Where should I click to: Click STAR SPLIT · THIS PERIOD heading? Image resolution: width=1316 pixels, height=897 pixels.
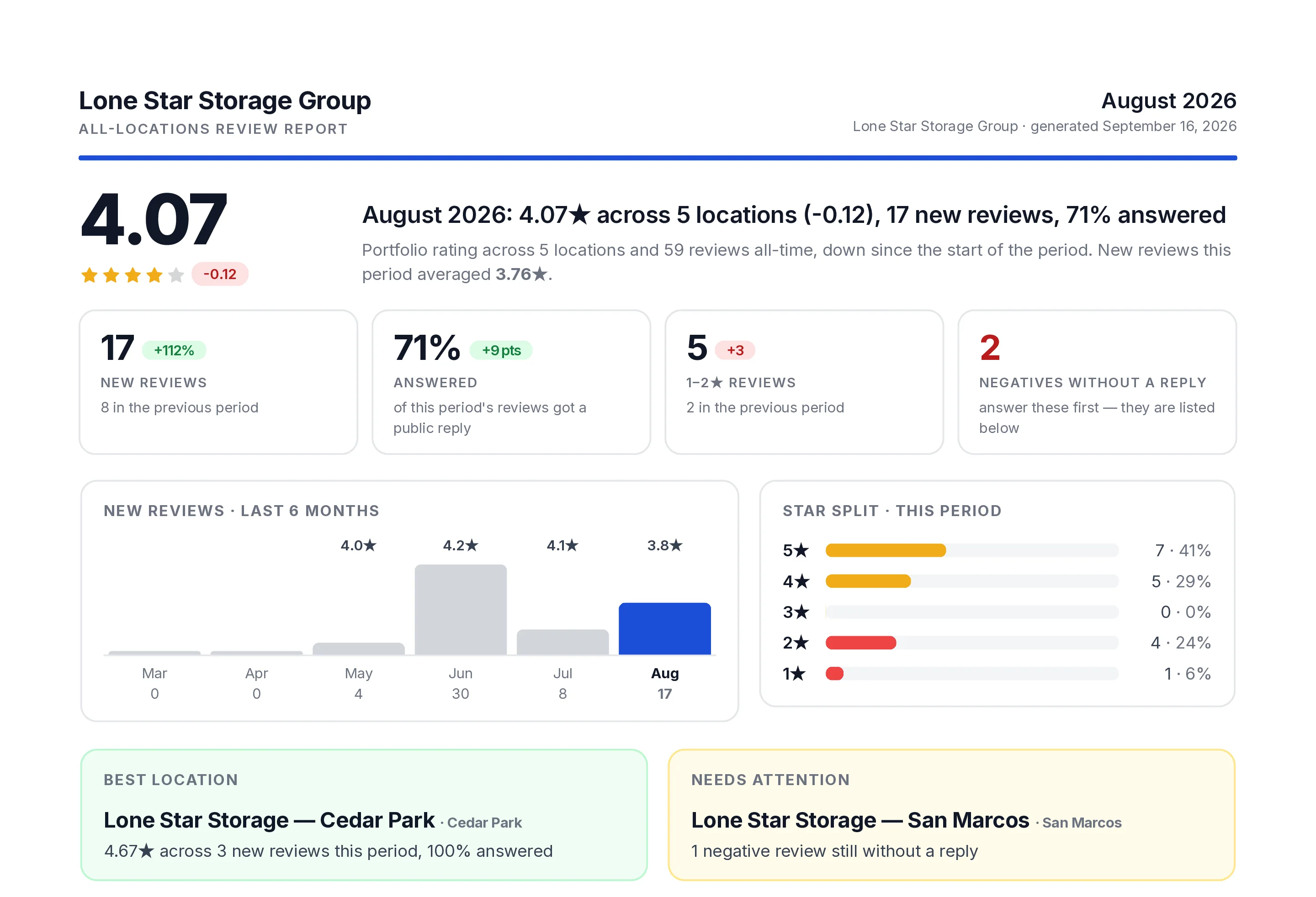coord(892,511)
